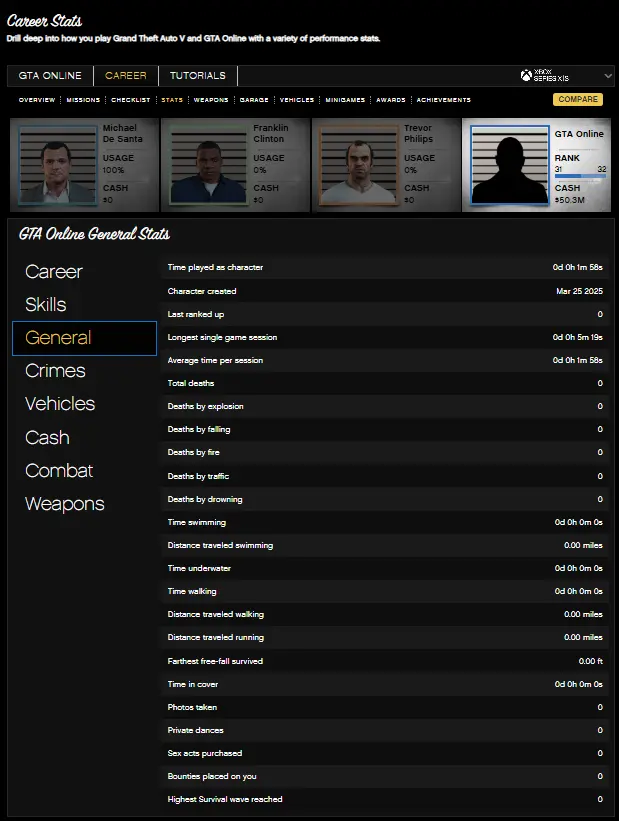Select Trevor Philips mugshot

tap(359, 164)
